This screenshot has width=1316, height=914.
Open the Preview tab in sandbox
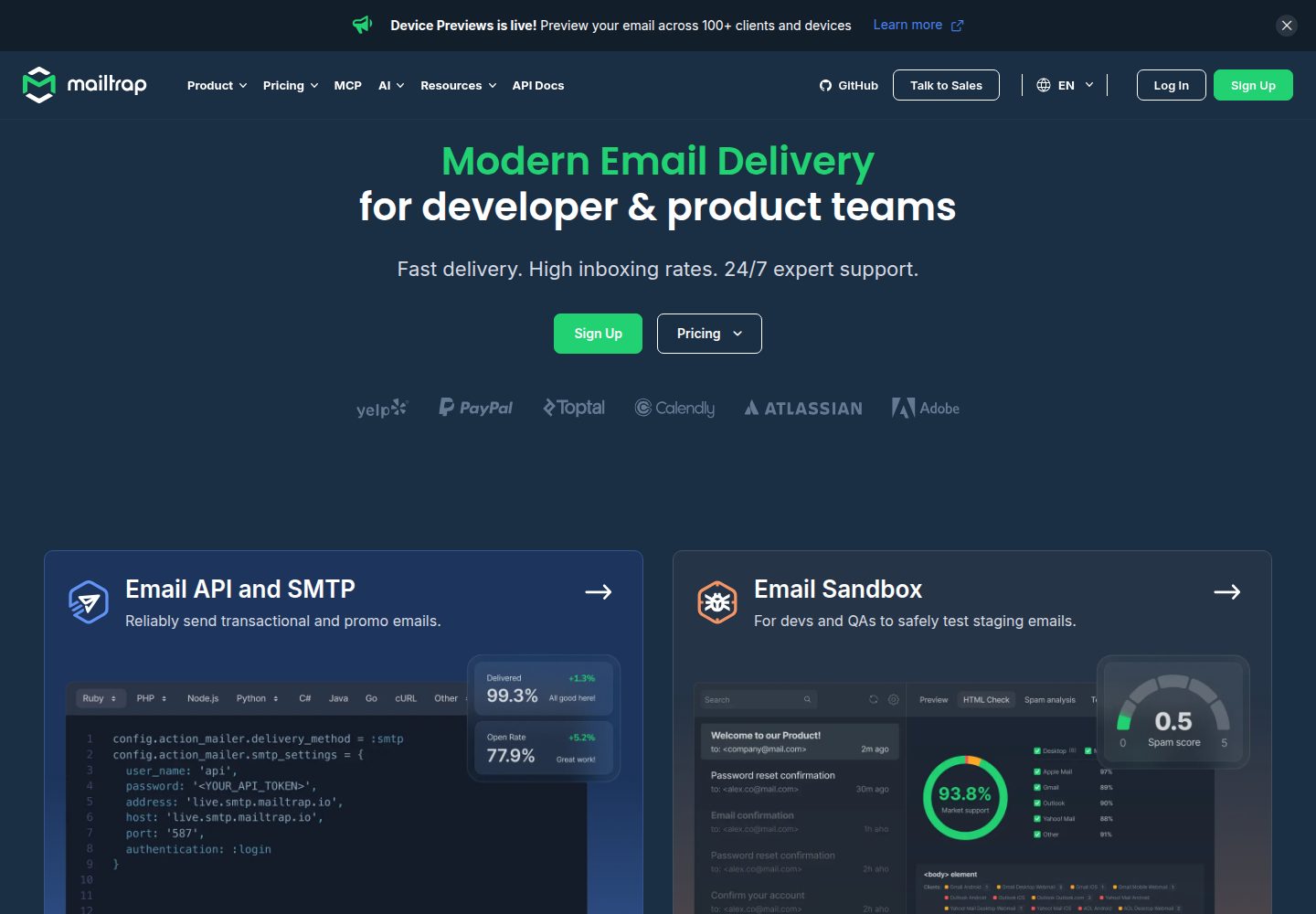tap(933, 699)
